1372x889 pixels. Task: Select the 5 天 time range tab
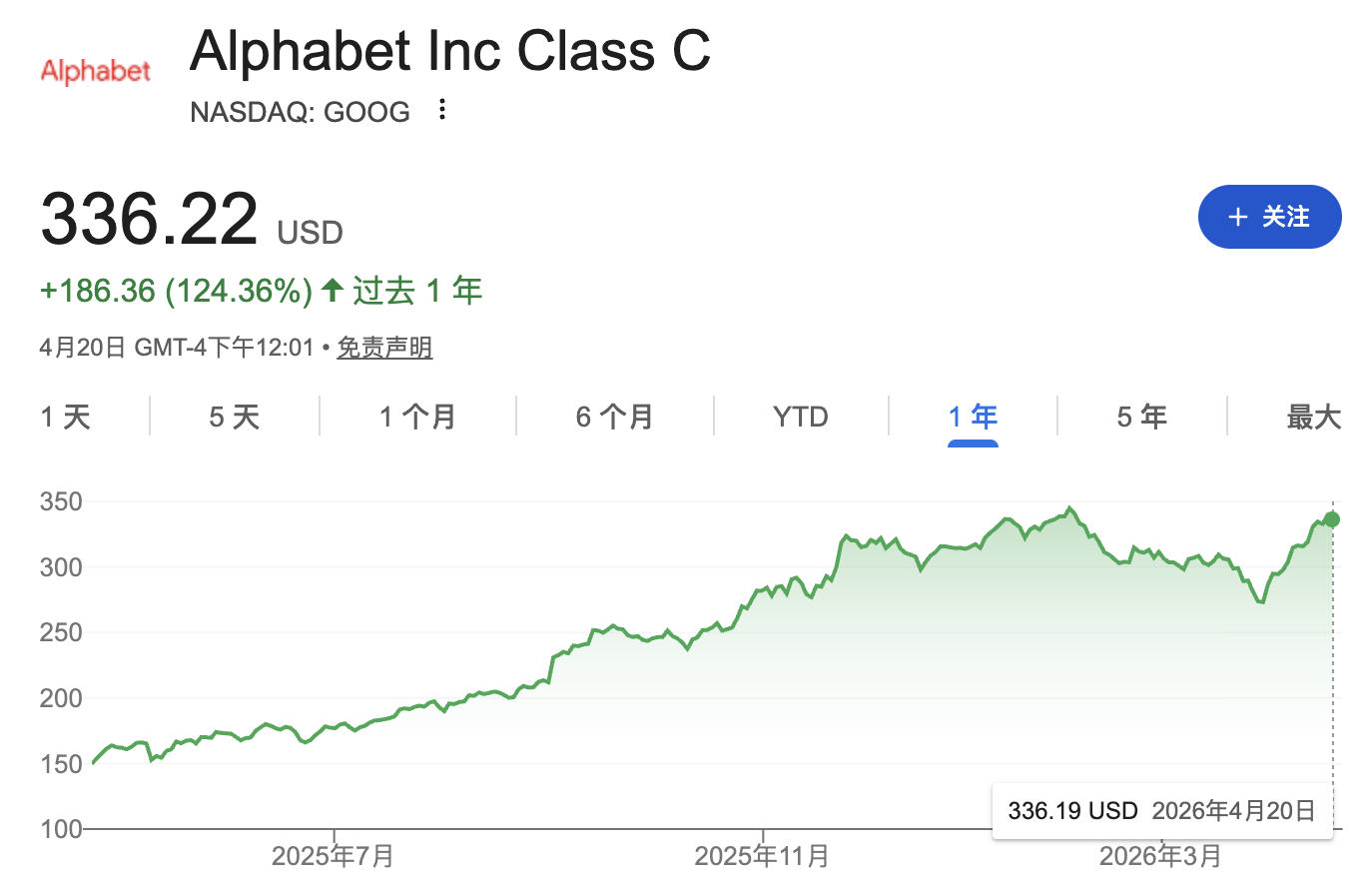[x=235, y=417]
